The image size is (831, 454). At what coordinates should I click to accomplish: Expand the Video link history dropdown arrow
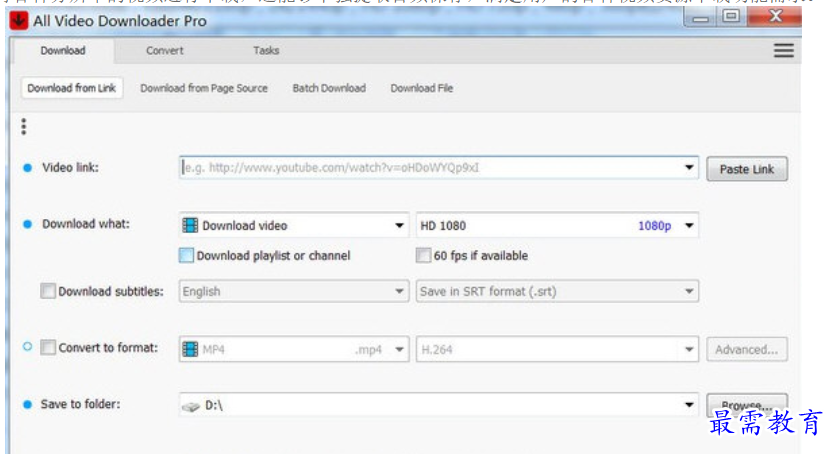click(689, 167)
